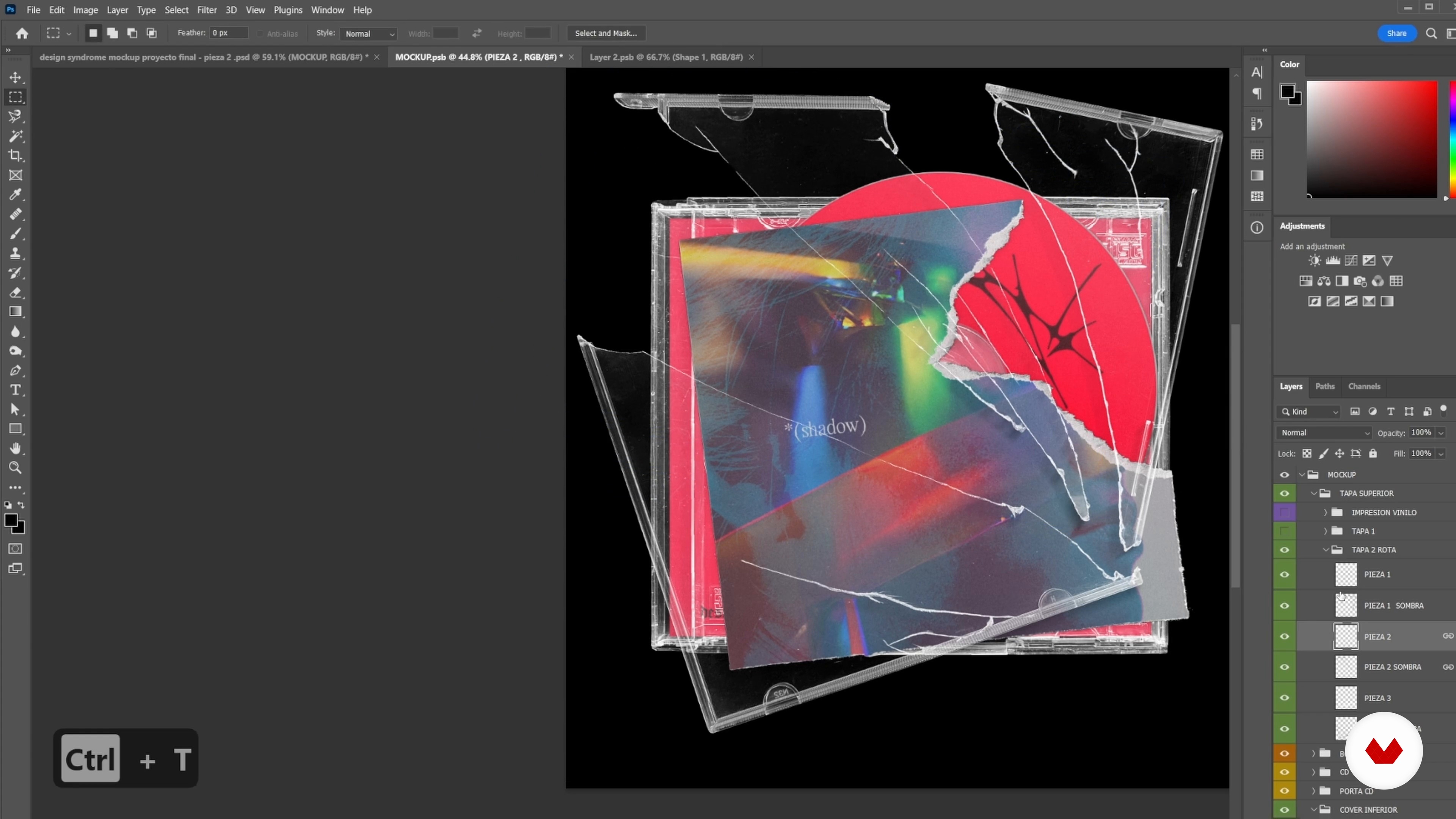Hide the PIEZA 2 SOMBRA layer

tap(1284, 667)
